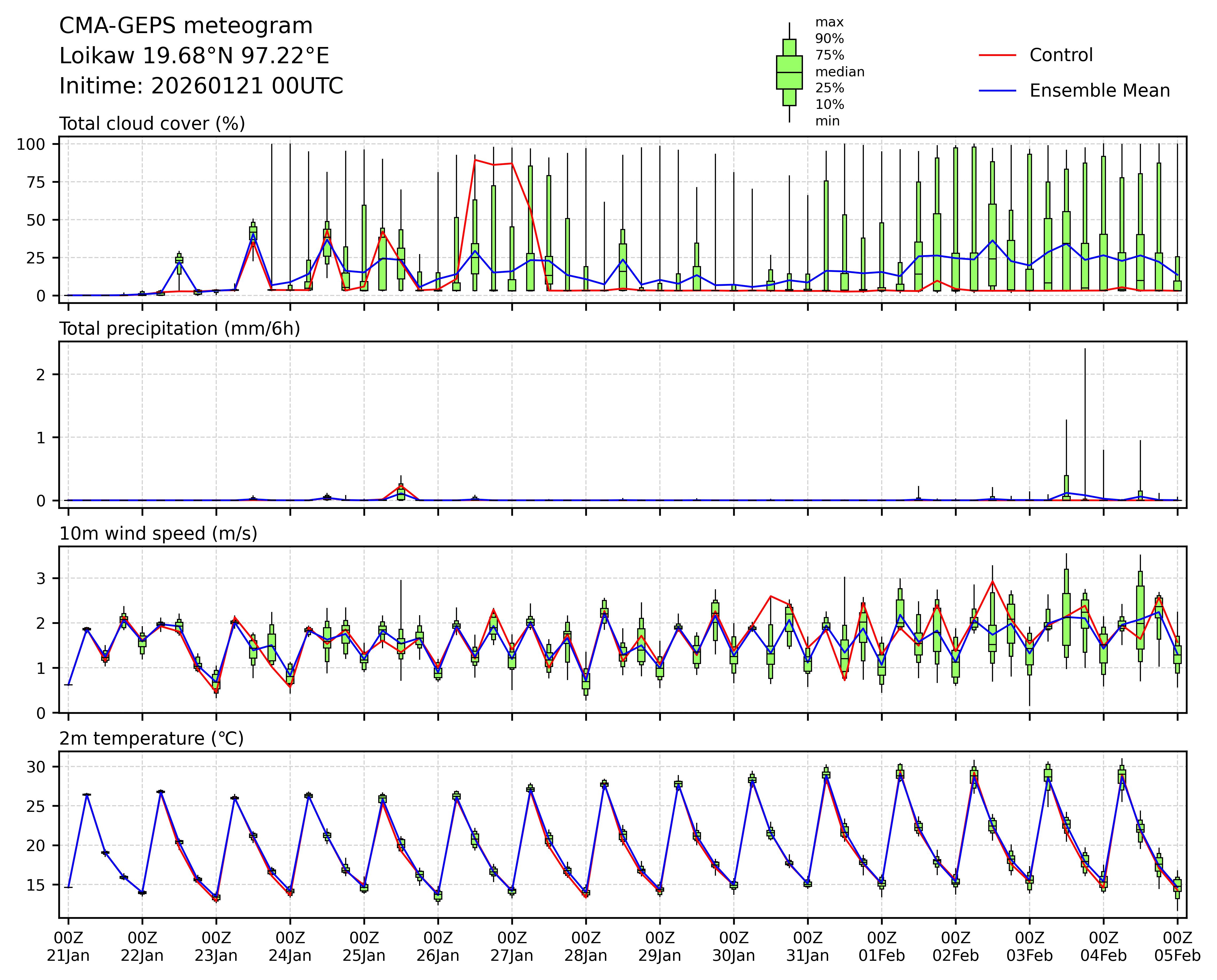Click the 10m wind speed (m/s) panel title
Screen dimensions: 1217x980
coord(158,534)
